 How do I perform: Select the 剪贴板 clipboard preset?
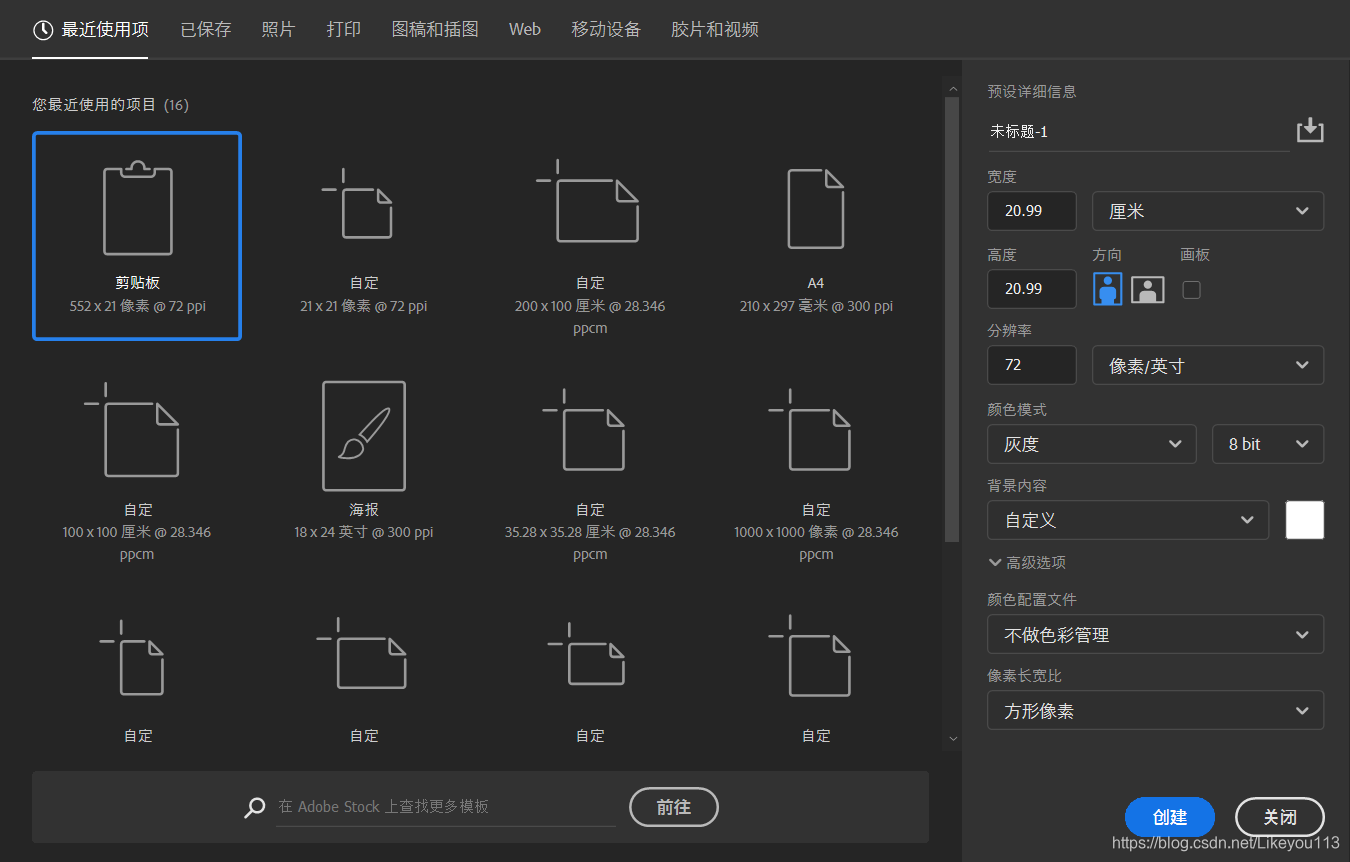click(137, 236)
